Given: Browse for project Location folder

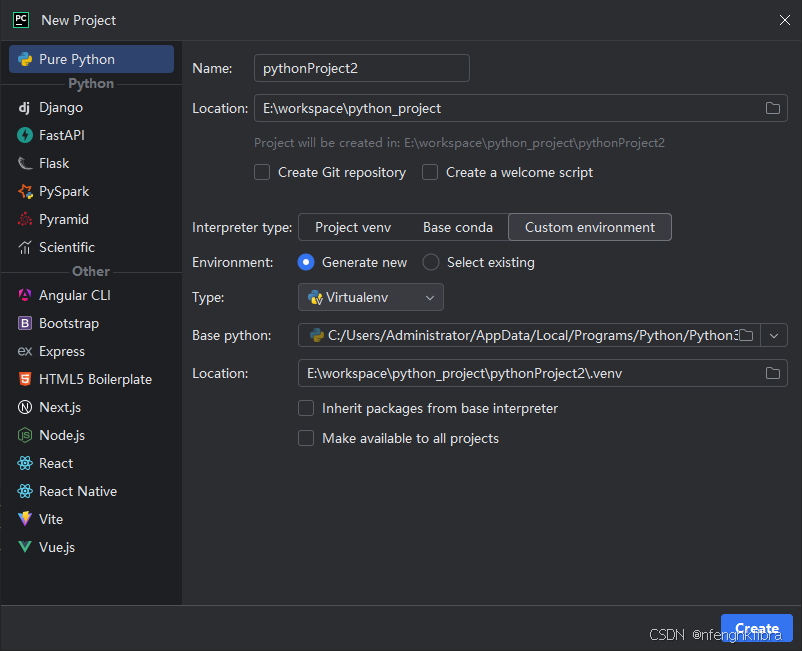Looking at the screenshot, I should (x=772, y=108).
